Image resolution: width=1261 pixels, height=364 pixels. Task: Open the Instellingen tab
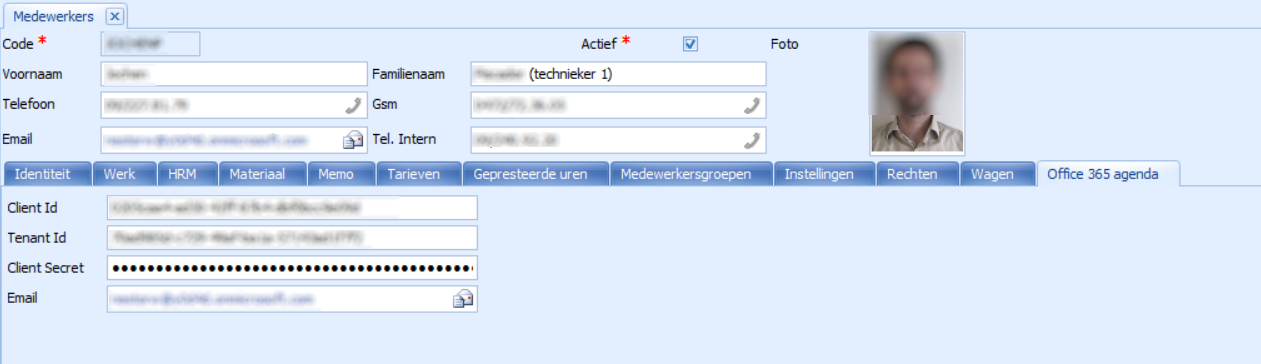[x=824, y=174]
